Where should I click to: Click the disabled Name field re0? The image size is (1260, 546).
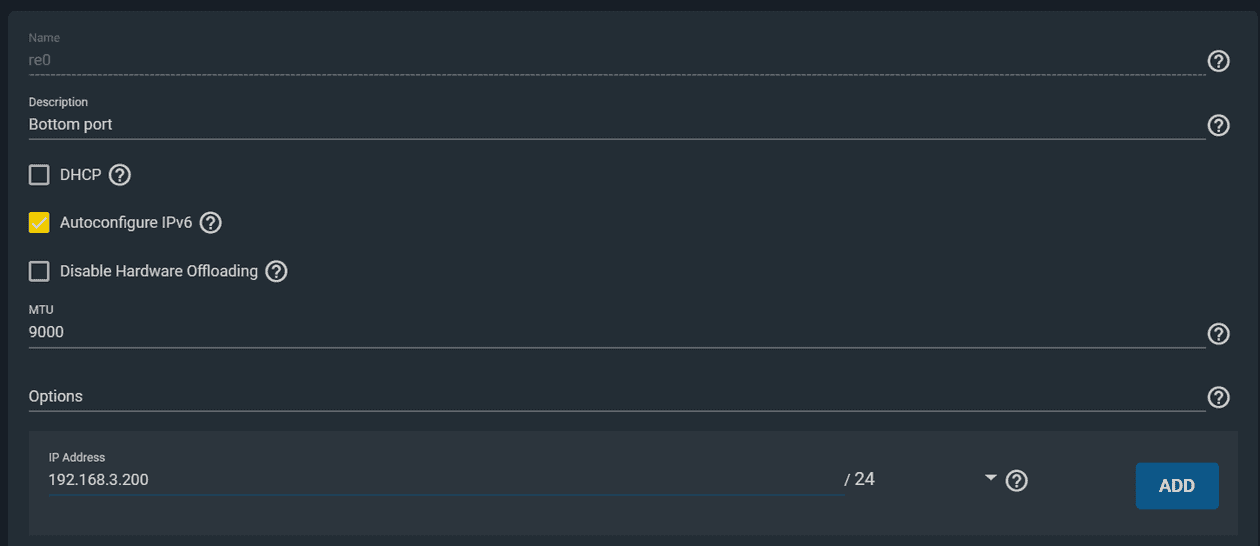click(600, 60)
